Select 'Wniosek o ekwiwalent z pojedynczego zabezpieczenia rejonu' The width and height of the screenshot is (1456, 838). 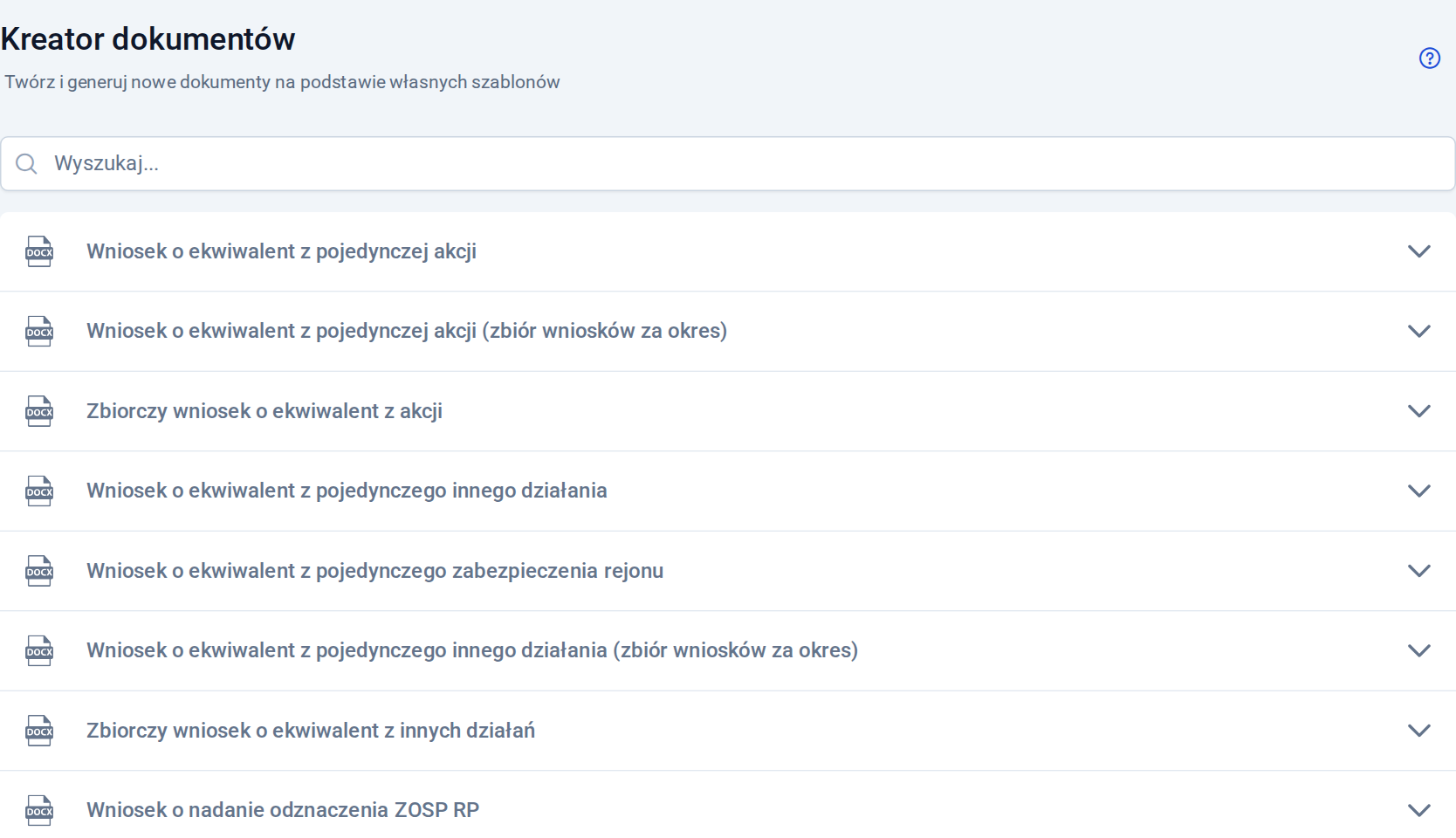point(375,571)
